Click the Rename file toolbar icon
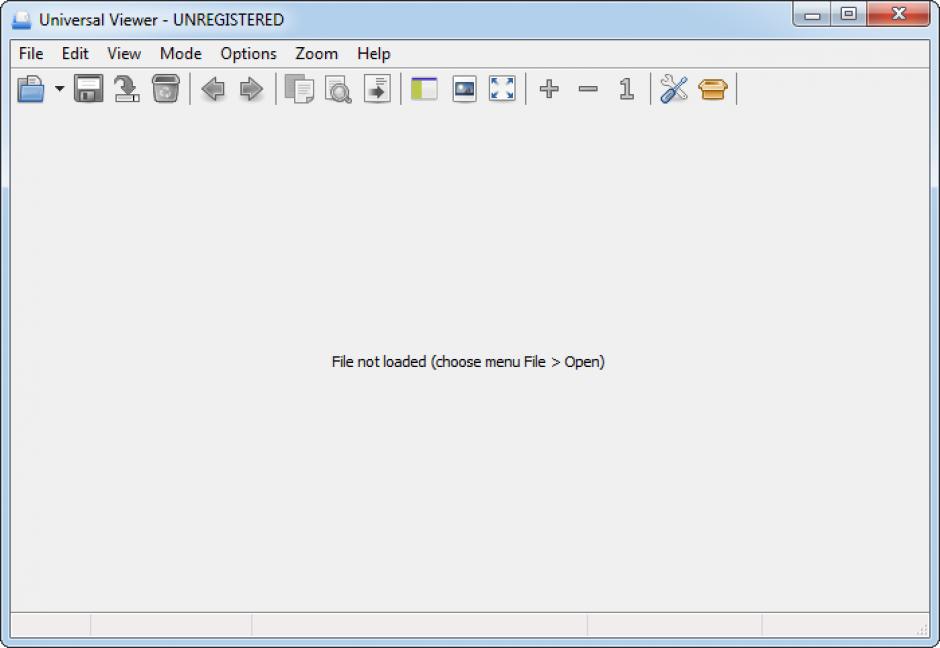This screenshot has width=940, height=648. click(x=126, y=89)
